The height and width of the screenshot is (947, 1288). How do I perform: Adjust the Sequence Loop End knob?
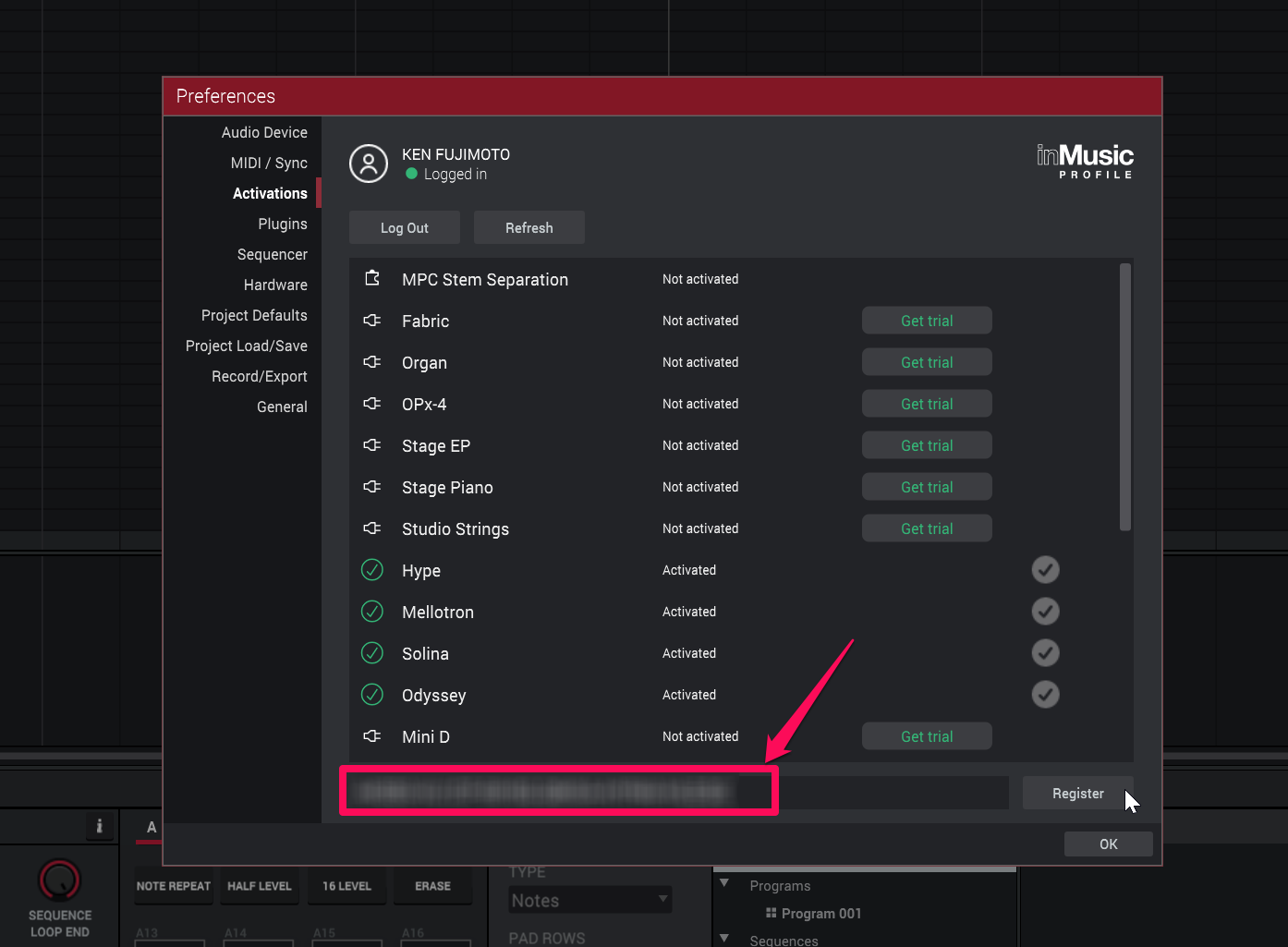point(59,880)
